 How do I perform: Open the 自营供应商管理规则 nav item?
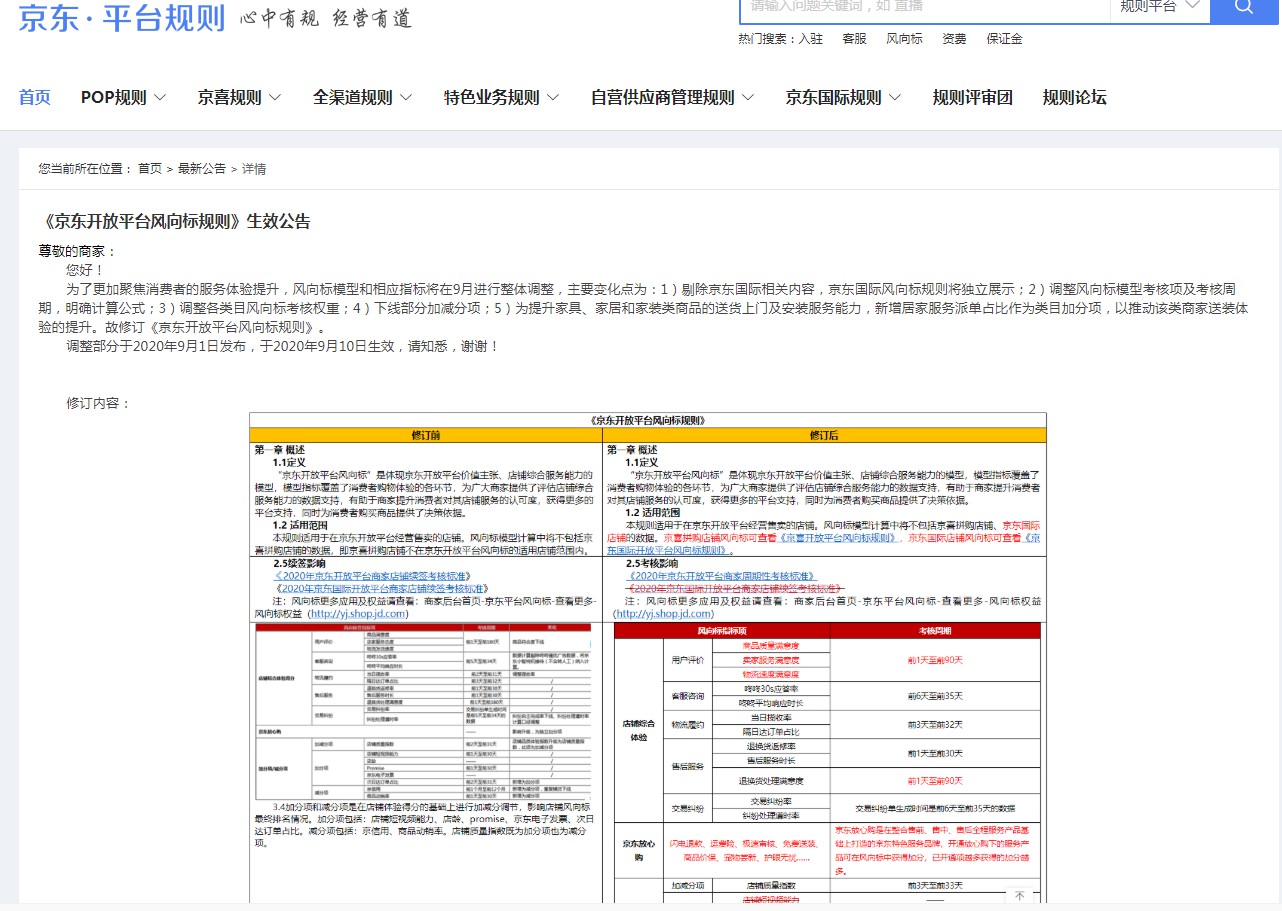(x=663, y=97)
